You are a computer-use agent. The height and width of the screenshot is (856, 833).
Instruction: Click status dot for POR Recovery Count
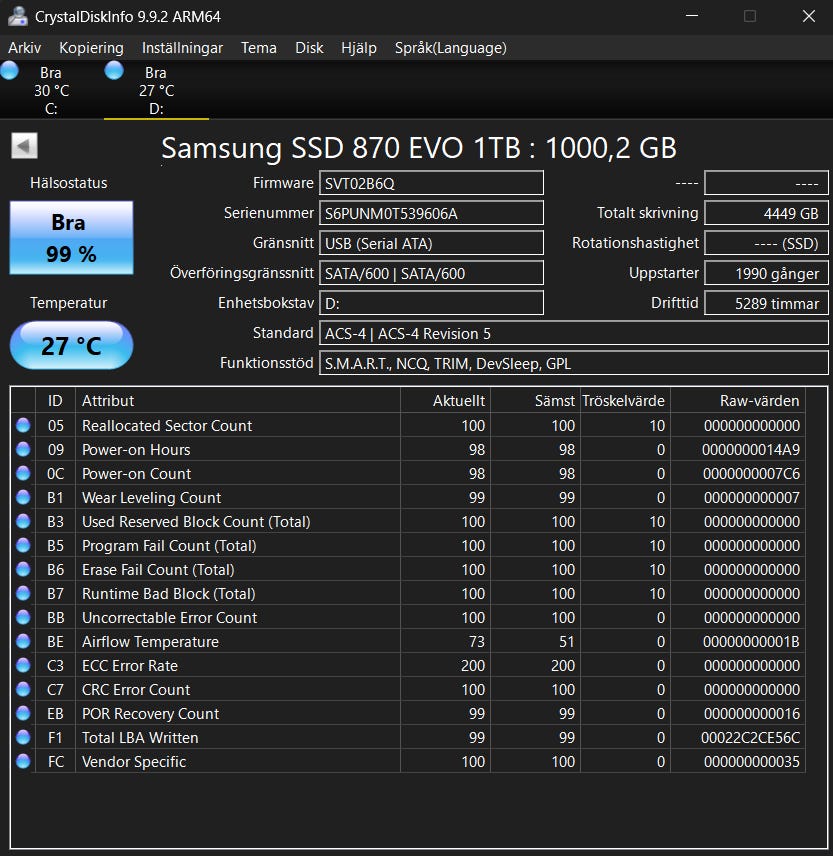coord(23,713)
